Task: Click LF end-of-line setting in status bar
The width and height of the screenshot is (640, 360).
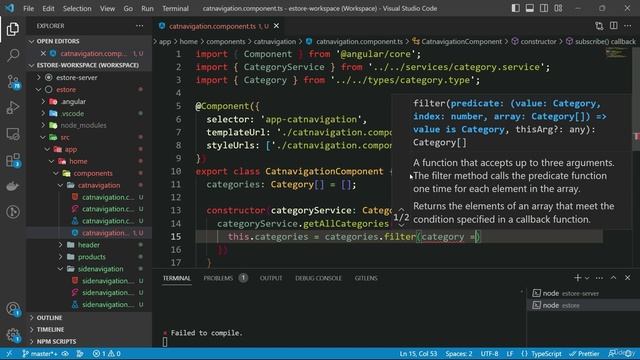Action: coord(510,354)
